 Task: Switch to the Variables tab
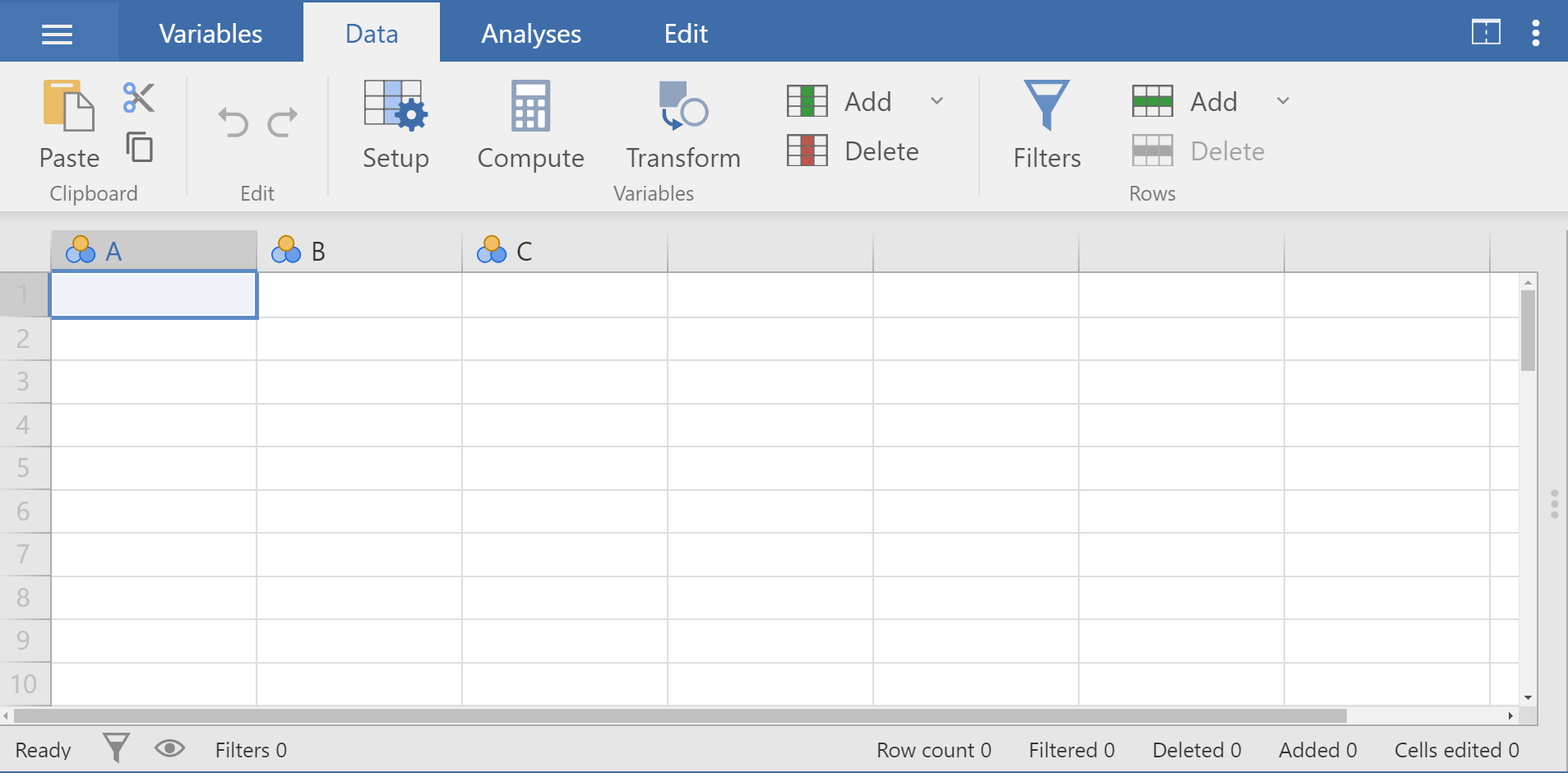210,34
